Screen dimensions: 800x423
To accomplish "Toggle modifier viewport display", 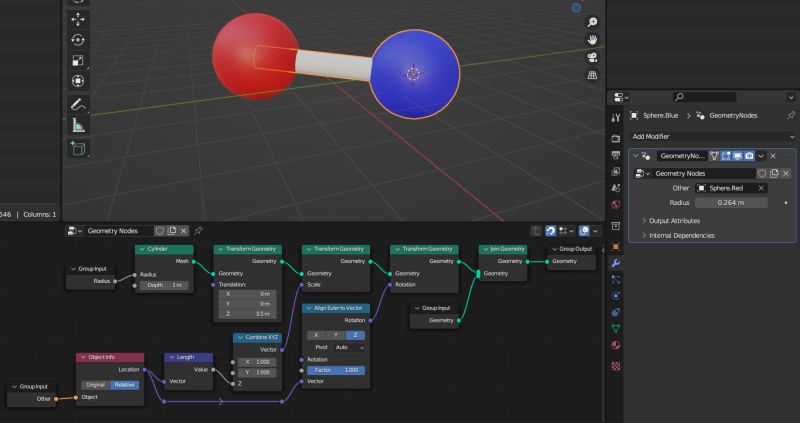I will click(x=738, y=156).
